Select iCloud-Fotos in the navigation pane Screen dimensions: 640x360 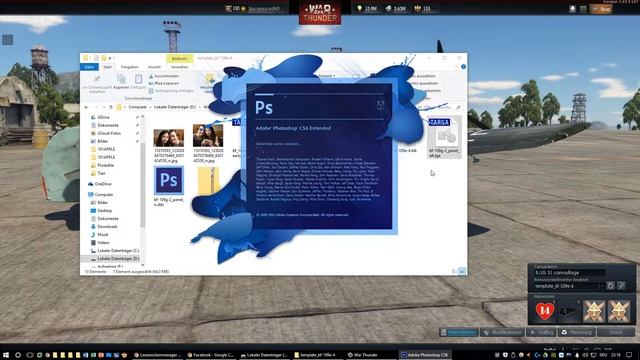tap(109, 133)
